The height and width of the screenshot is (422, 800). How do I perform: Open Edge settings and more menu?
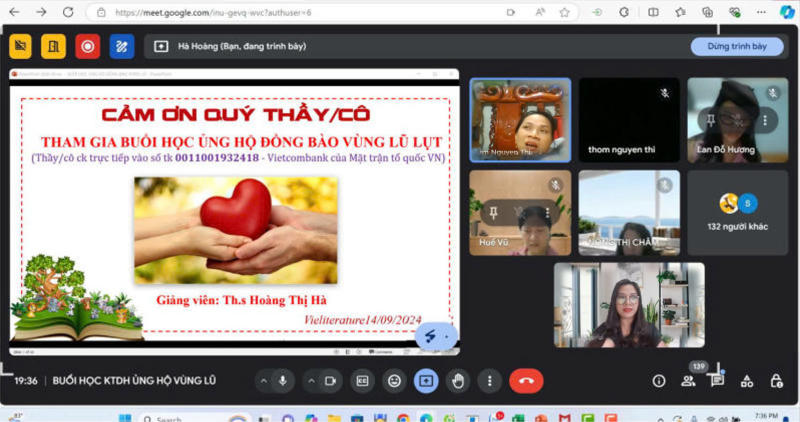761,12
